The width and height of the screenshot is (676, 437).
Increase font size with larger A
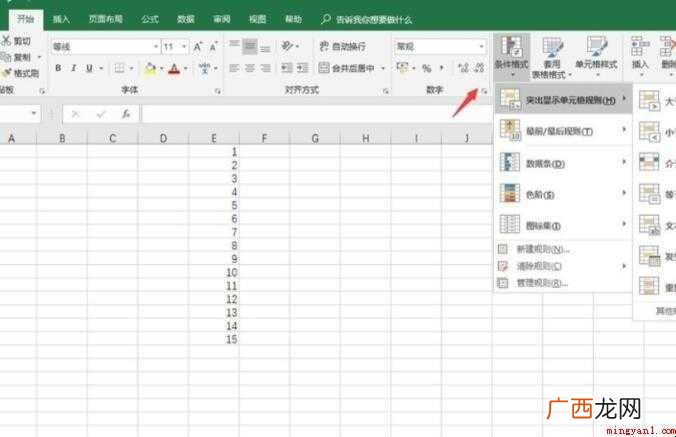pyautogui.click(x=197, y=47)
